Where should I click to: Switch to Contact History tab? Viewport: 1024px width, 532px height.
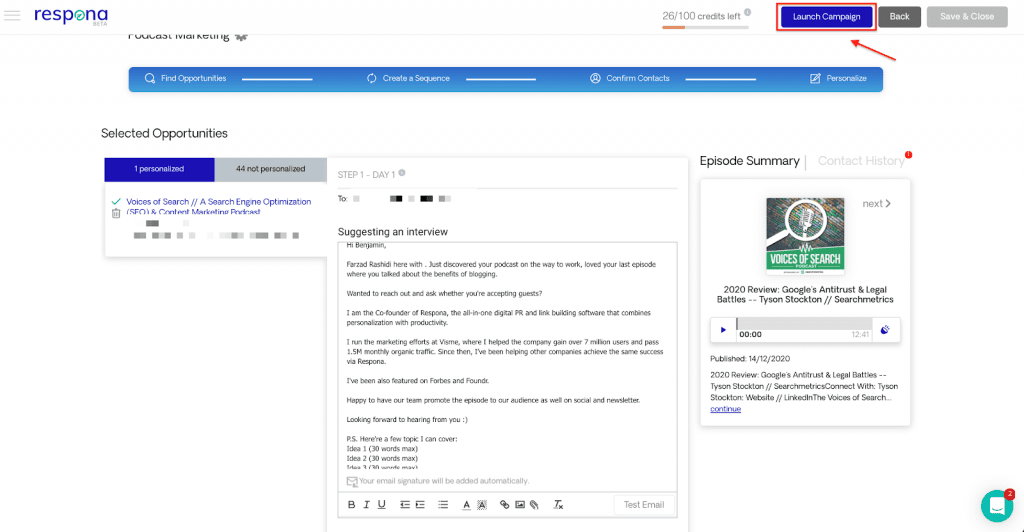click(861, 161)
